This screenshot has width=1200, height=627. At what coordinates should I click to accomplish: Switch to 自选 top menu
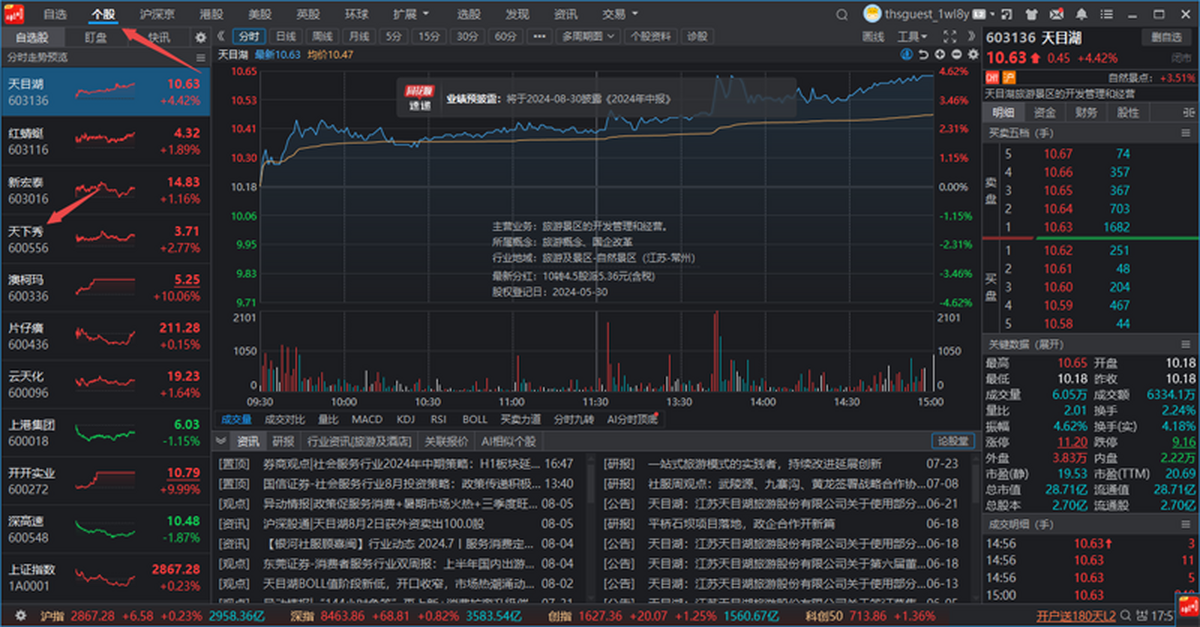(55, 14)
